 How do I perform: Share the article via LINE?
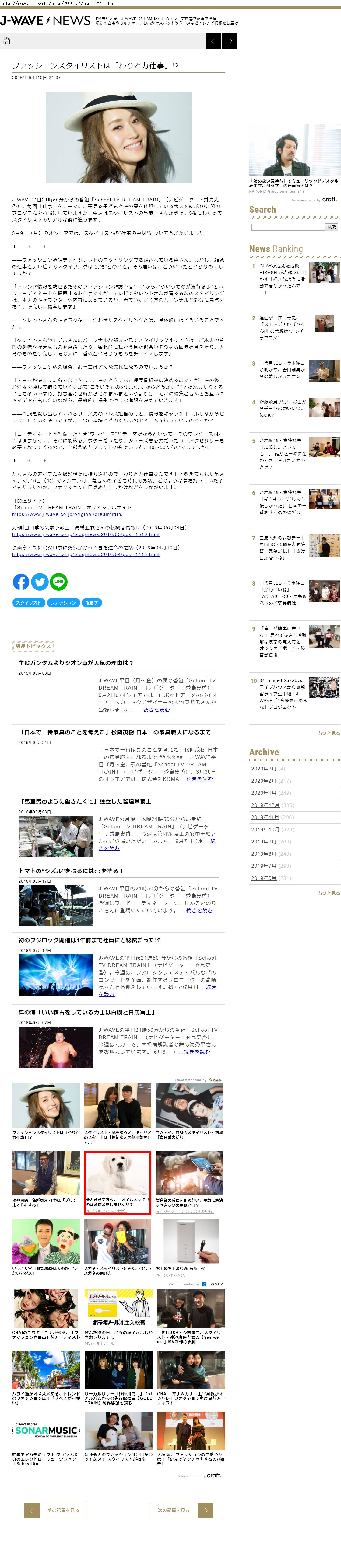[58, 582]
